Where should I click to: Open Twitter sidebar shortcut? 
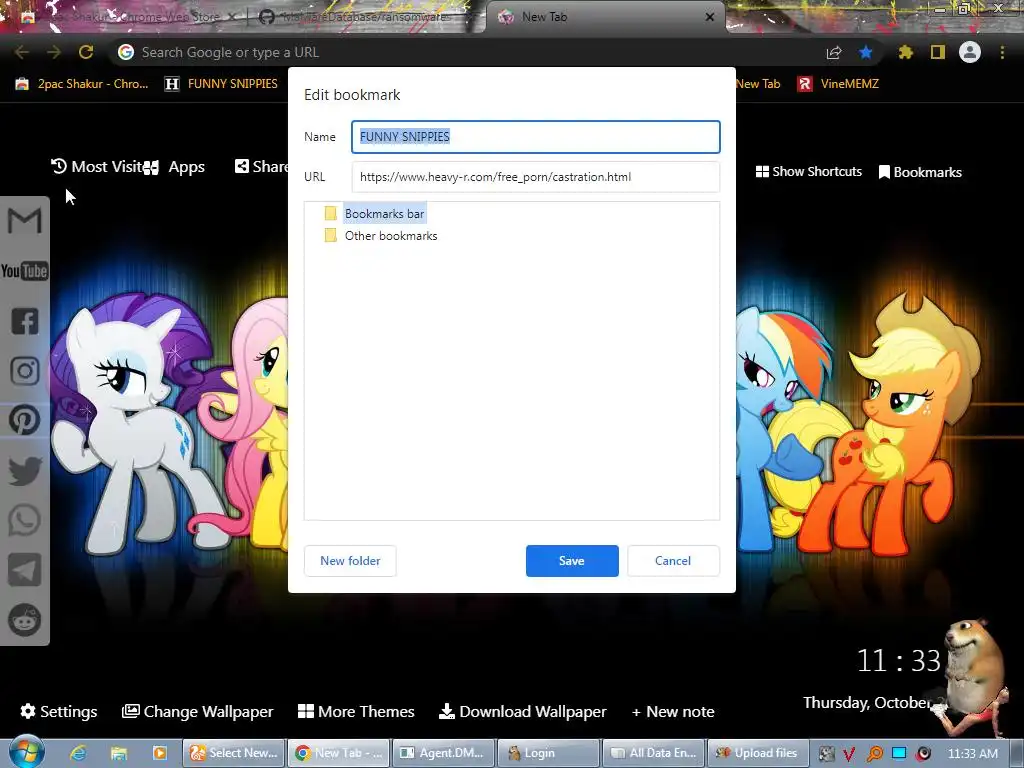(x=25, y=471)
